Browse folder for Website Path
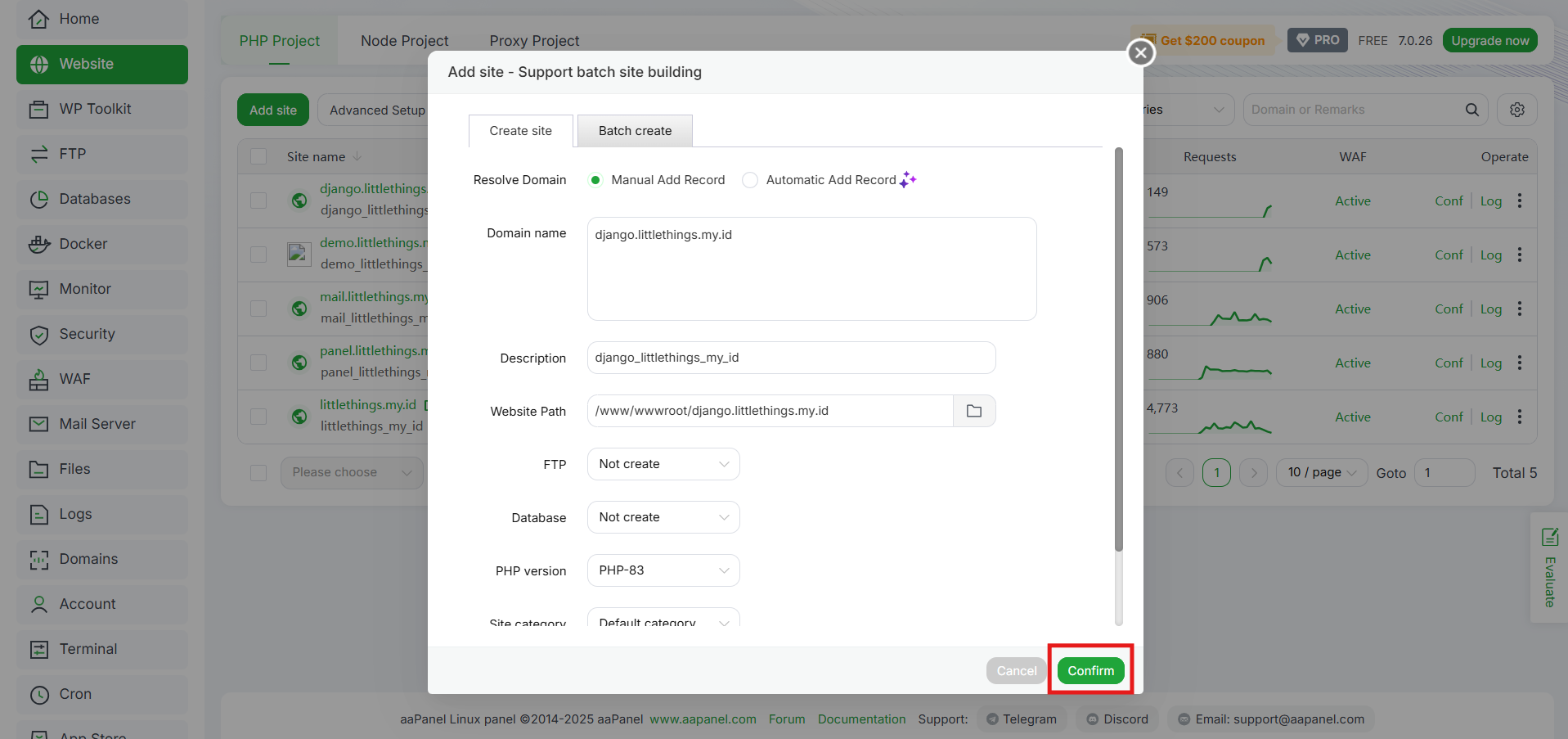 [x=974, y=411]
